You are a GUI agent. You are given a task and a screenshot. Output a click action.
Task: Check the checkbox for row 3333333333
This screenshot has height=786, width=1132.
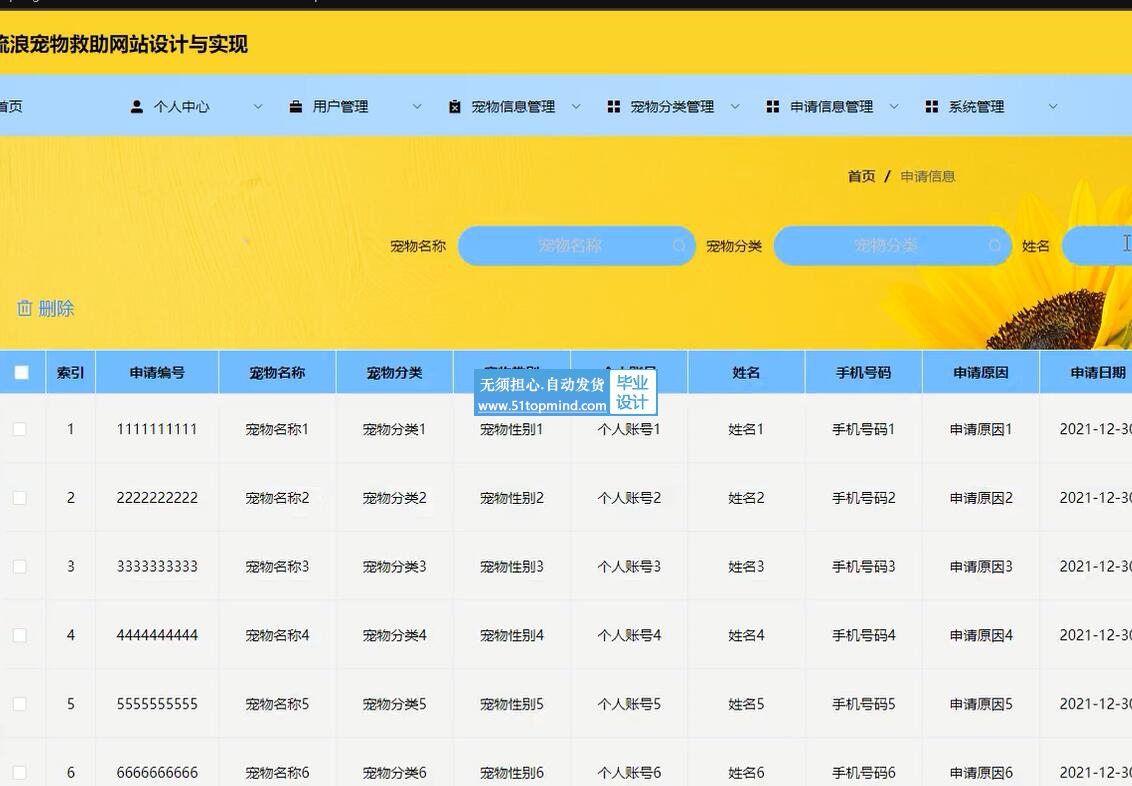[x=20, y=567]
